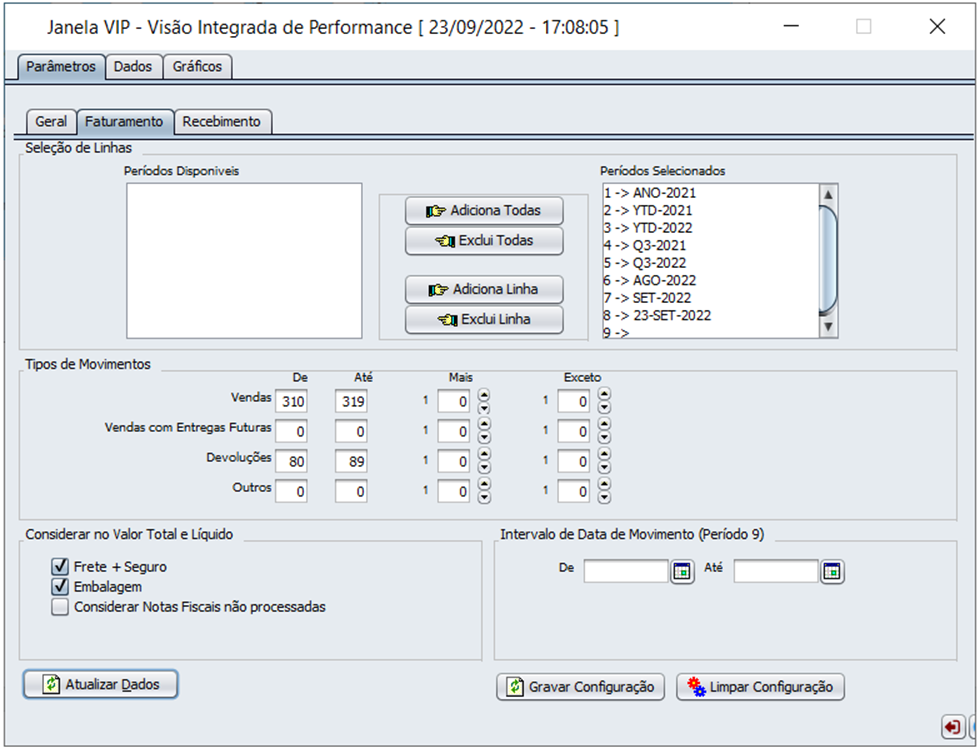Click the Vendas De input field
Image resolution: width=980 pixels, height=748 pixels.
tap(292, 401)
